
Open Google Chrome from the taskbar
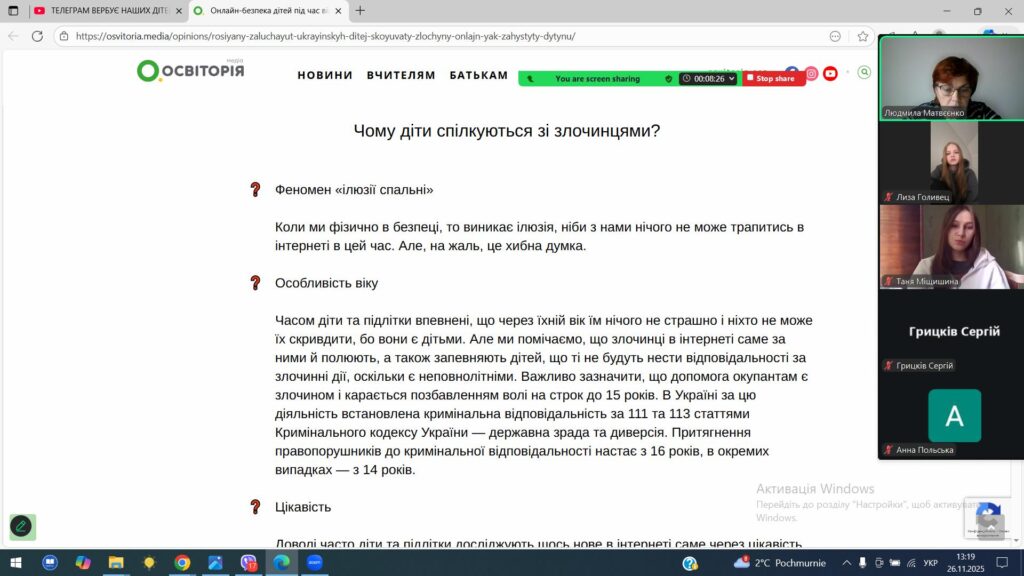[x=182, y=563]
